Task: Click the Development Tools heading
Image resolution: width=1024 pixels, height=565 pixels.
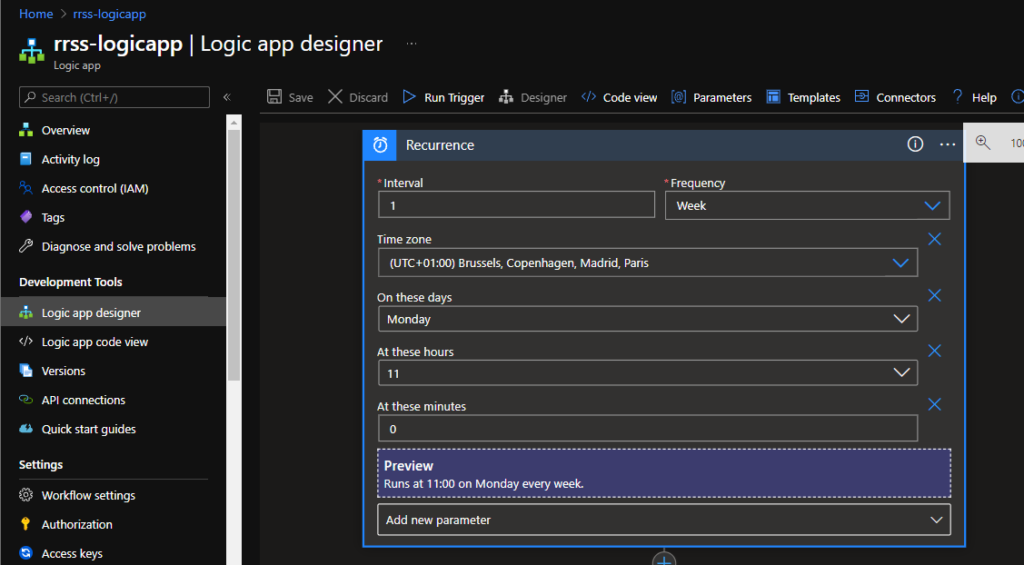Action: coord(71,282)
